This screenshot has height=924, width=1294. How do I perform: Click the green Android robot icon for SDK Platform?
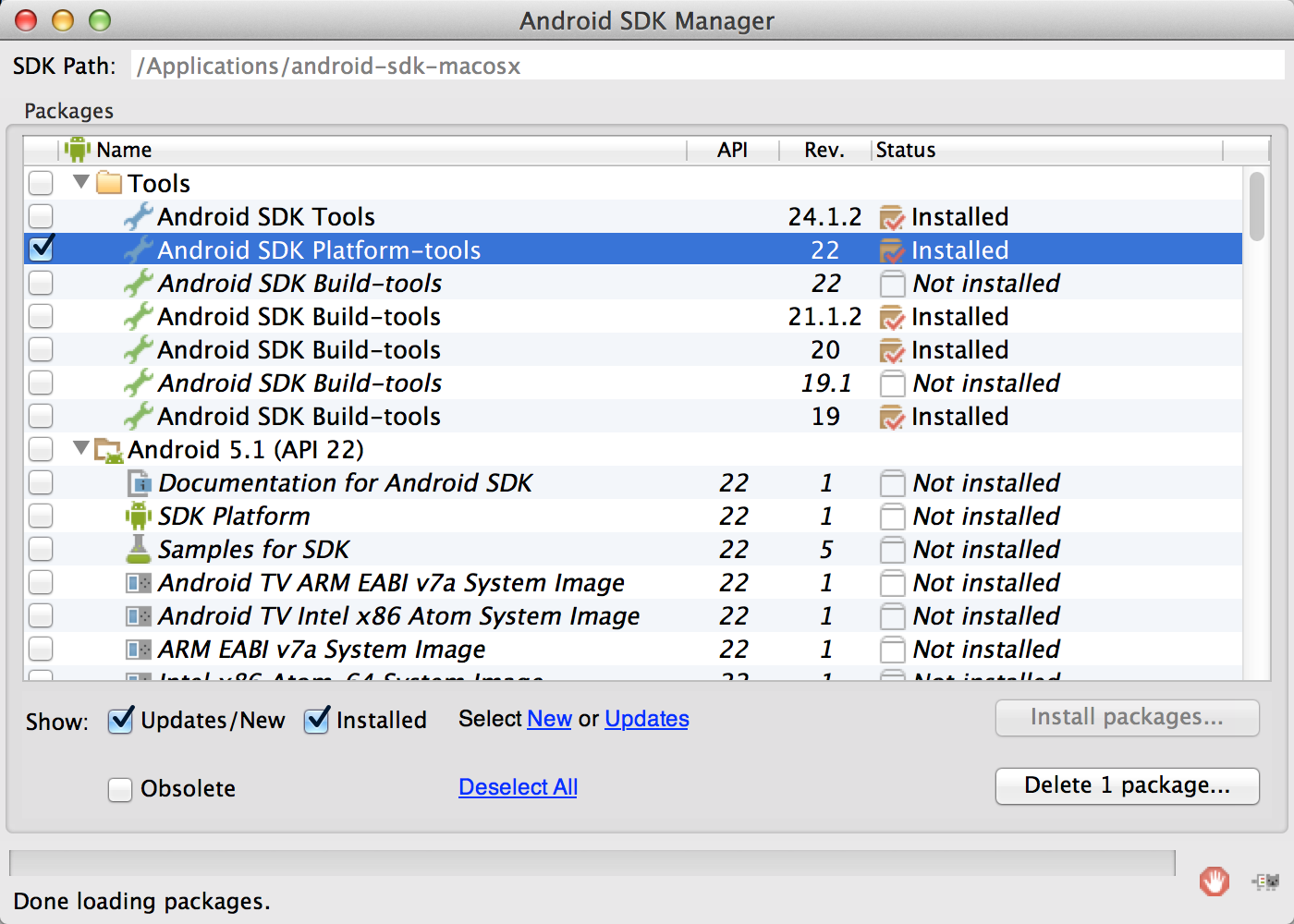[139, 517]
